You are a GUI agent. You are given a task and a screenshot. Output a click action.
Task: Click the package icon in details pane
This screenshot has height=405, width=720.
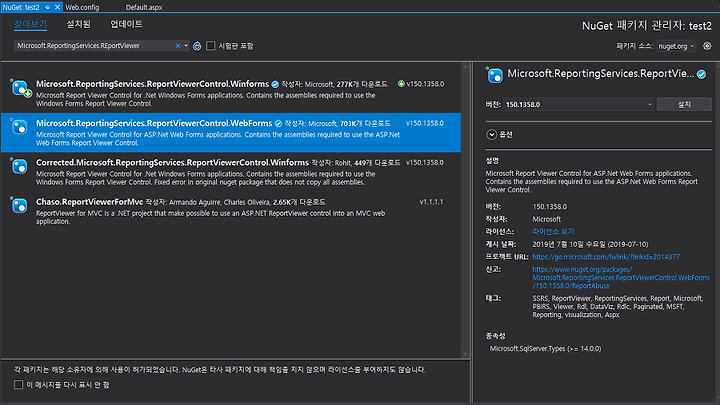495,75
